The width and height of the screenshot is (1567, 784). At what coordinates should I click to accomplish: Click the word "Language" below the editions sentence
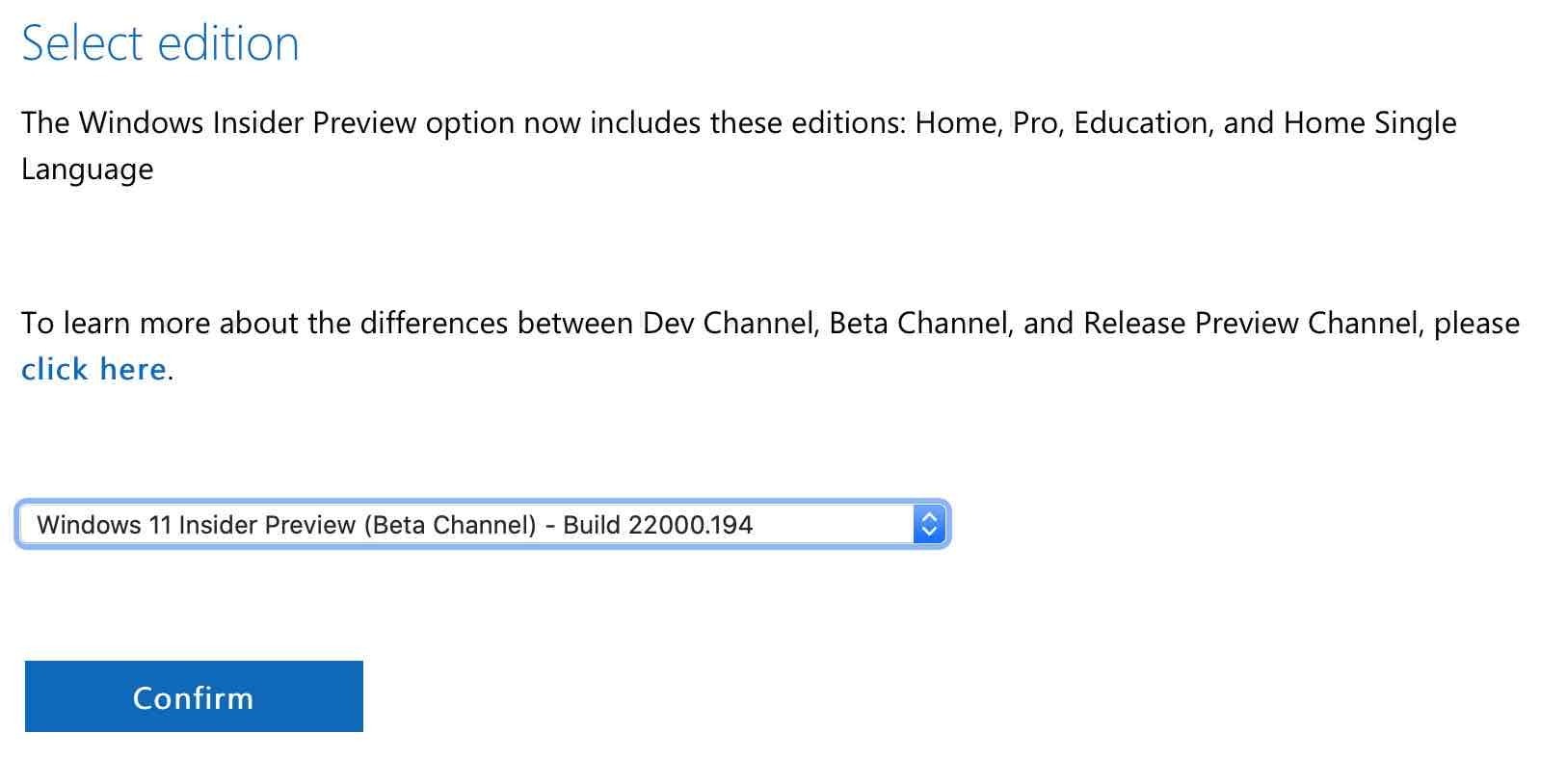pyautogui.click(x=88, y=170)
